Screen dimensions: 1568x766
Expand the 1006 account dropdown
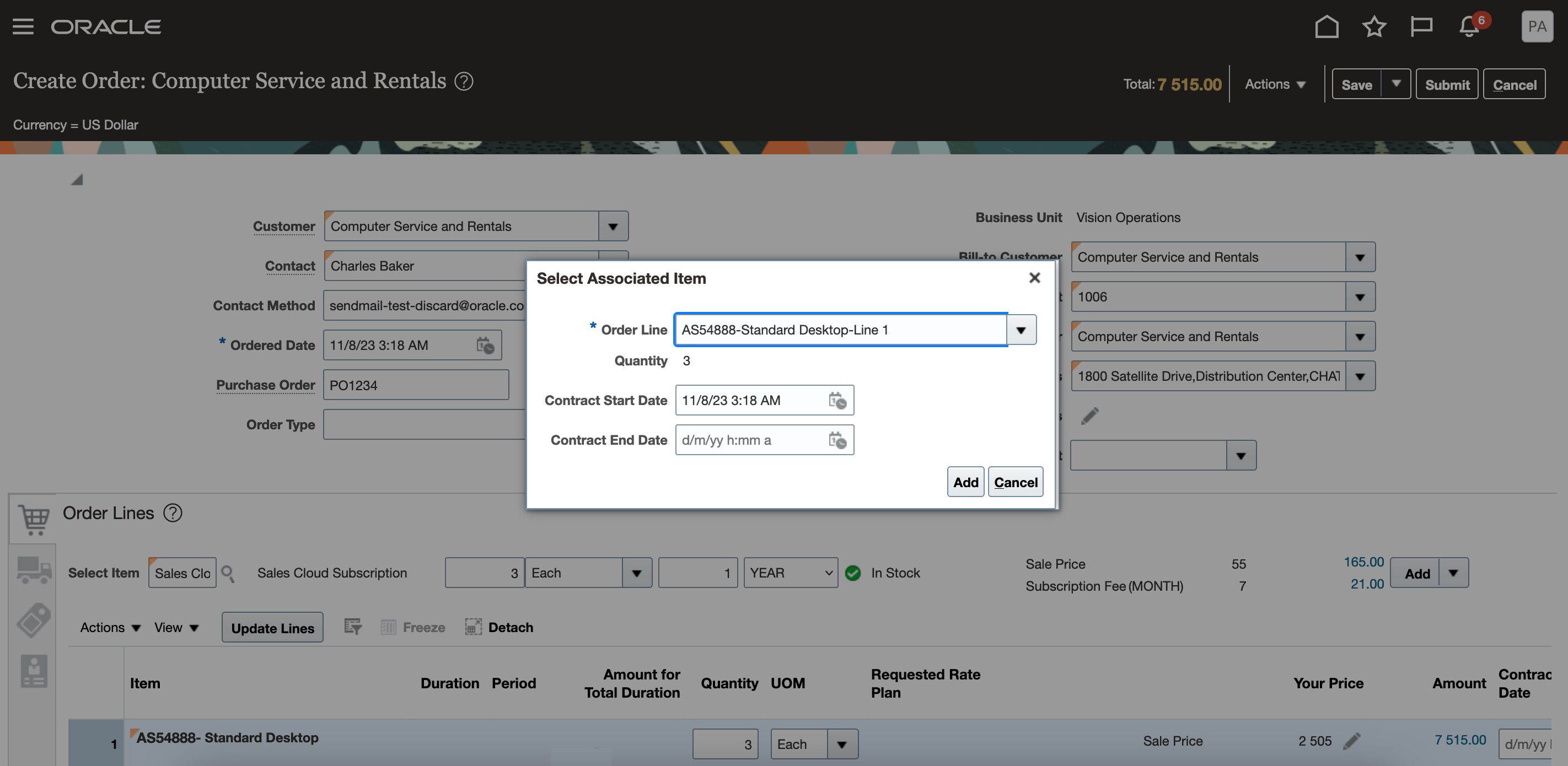[x=1360, y=297]
